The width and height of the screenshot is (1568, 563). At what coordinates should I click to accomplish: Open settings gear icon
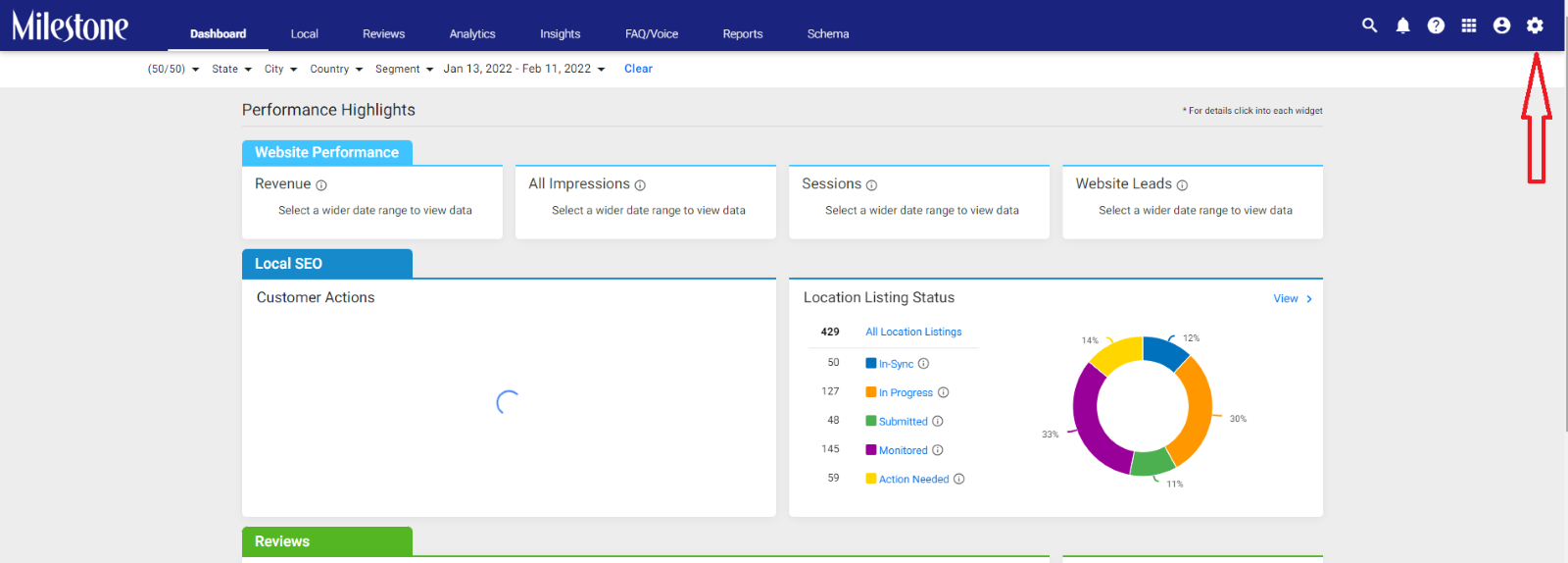tap(1535, 26)
